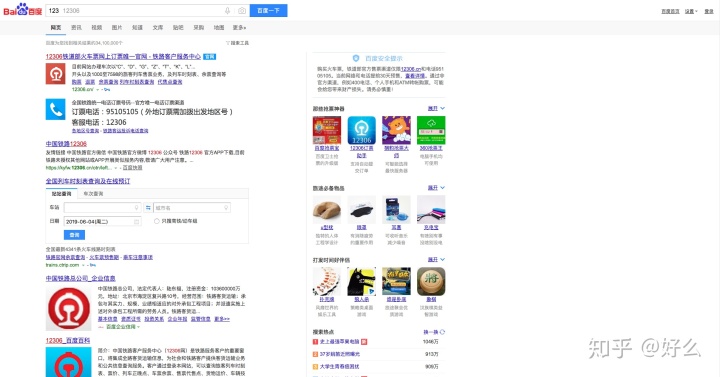Screen dimensions: 720x377
Task: Open the 中国铁路12306 result
Action: click(66, 144)
